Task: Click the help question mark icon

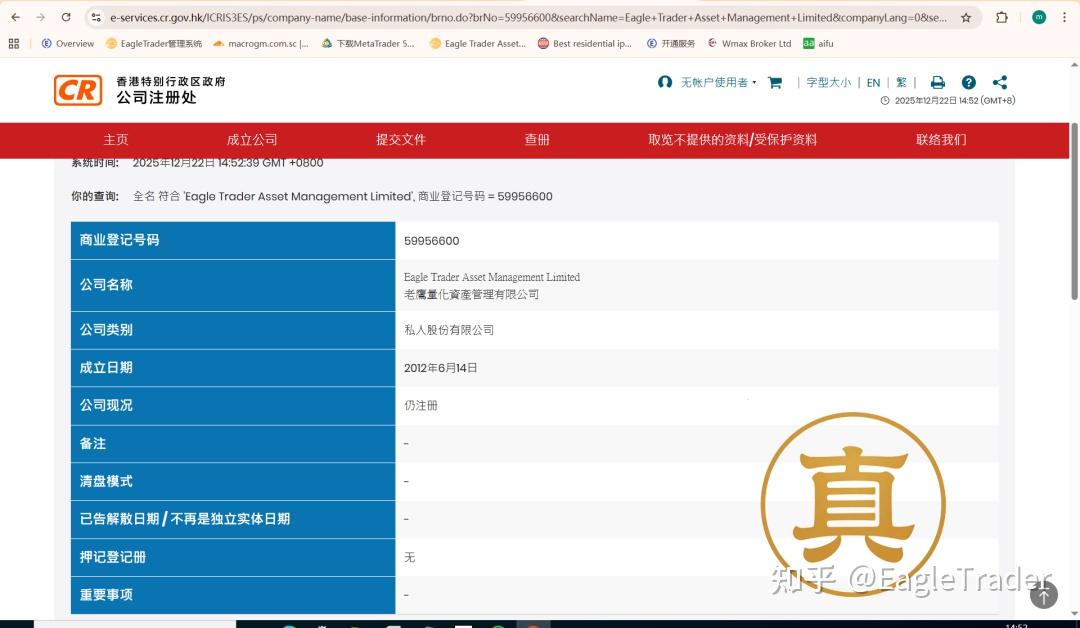Action: tap(968, 82)
